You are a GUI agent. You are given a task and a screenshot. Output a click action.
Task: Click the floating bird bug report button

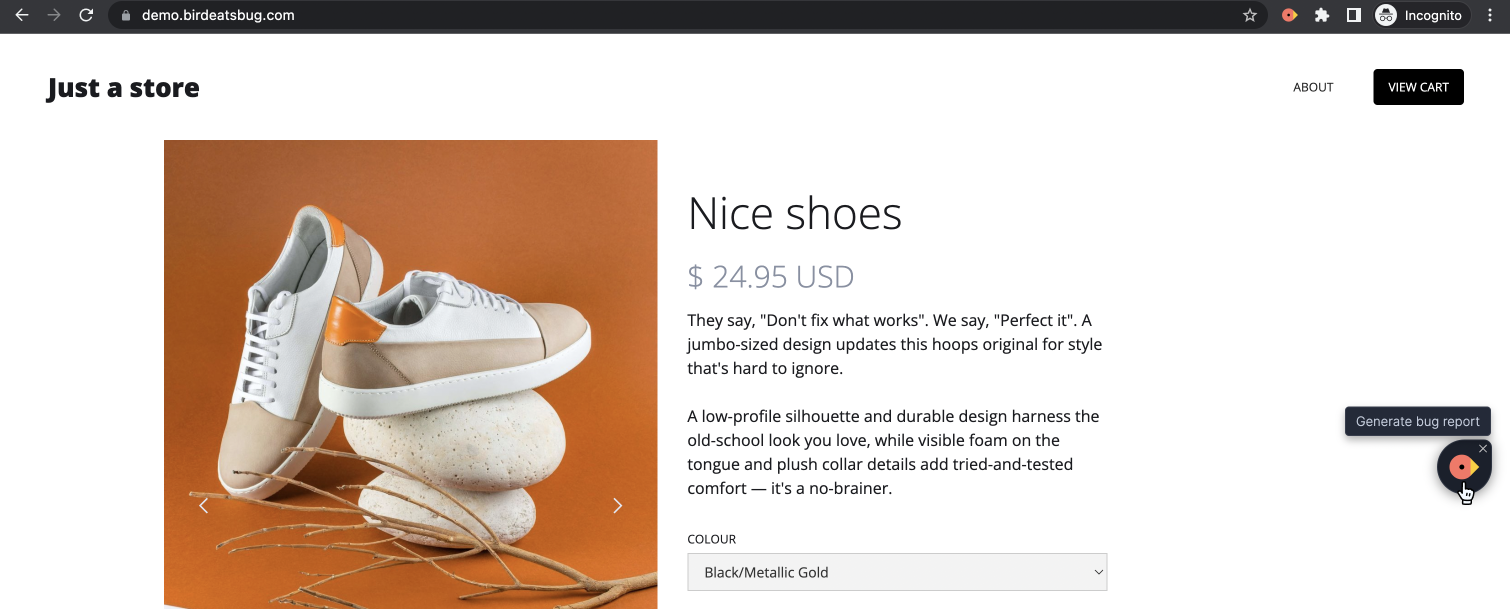pos(1463,467)
